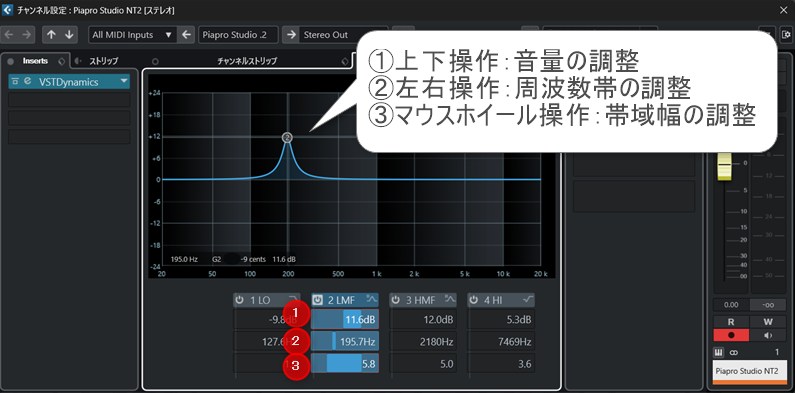
Task: Open VSTDynamics plugin editor 'e' icon
Action: click(x=27, y=81)
